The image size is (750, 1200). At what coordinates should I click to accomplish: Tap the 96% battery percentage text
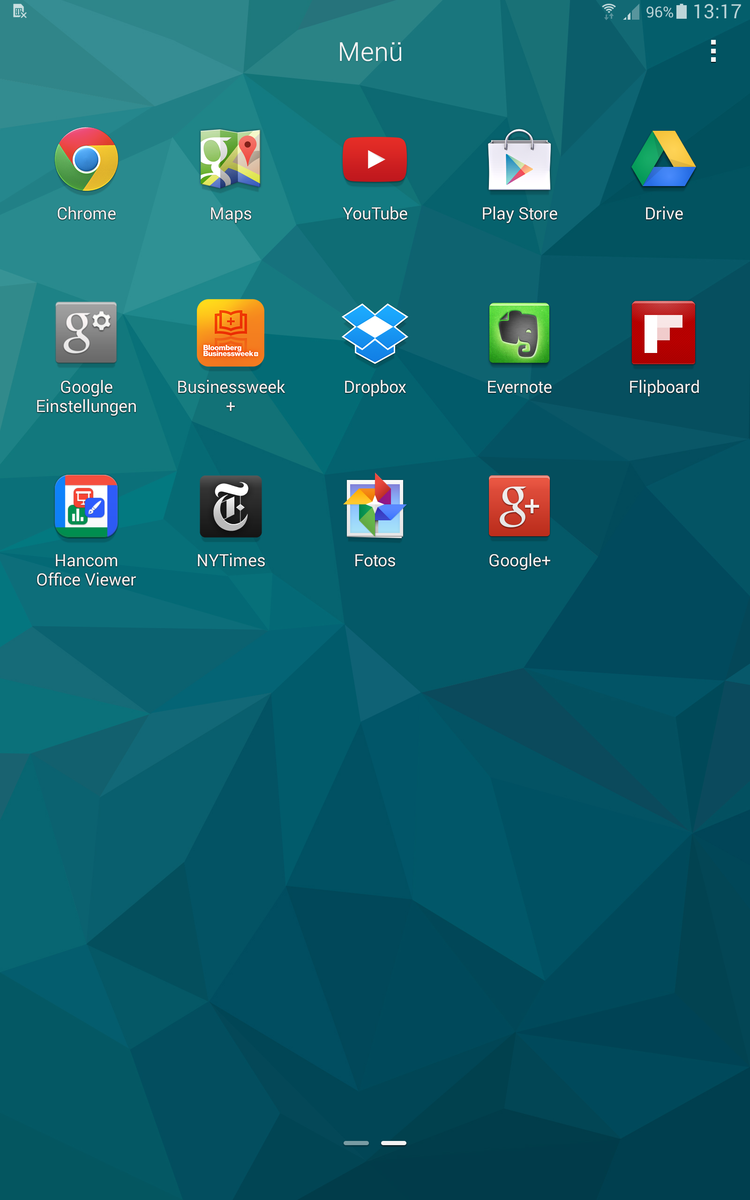pyautogui.click(x=659, y=12)
